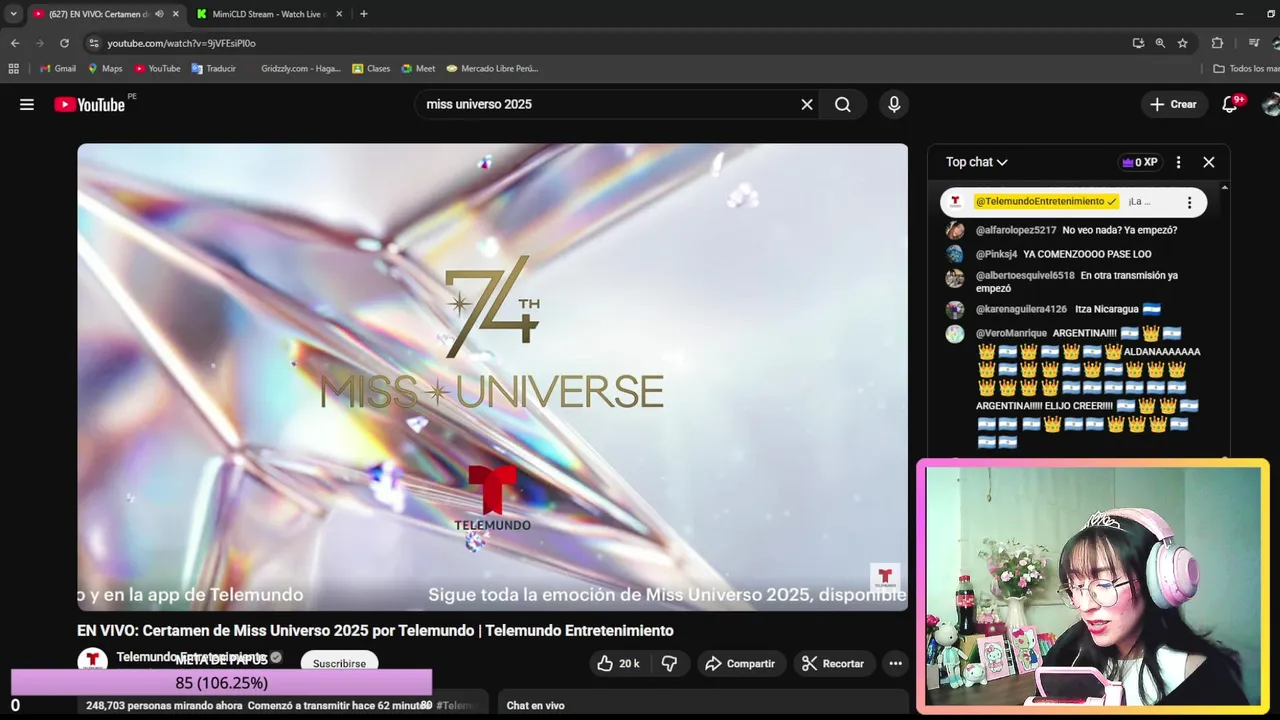Open the media control icon
The width and height of the screenshot is (1280, 720).
1254,43
